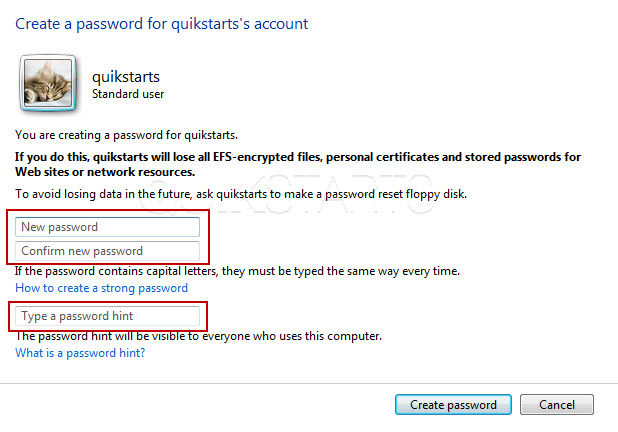The height and width of the screenshot is (432, 618).
Task: Open the What is a password hint? link
Action: [80, 353]
